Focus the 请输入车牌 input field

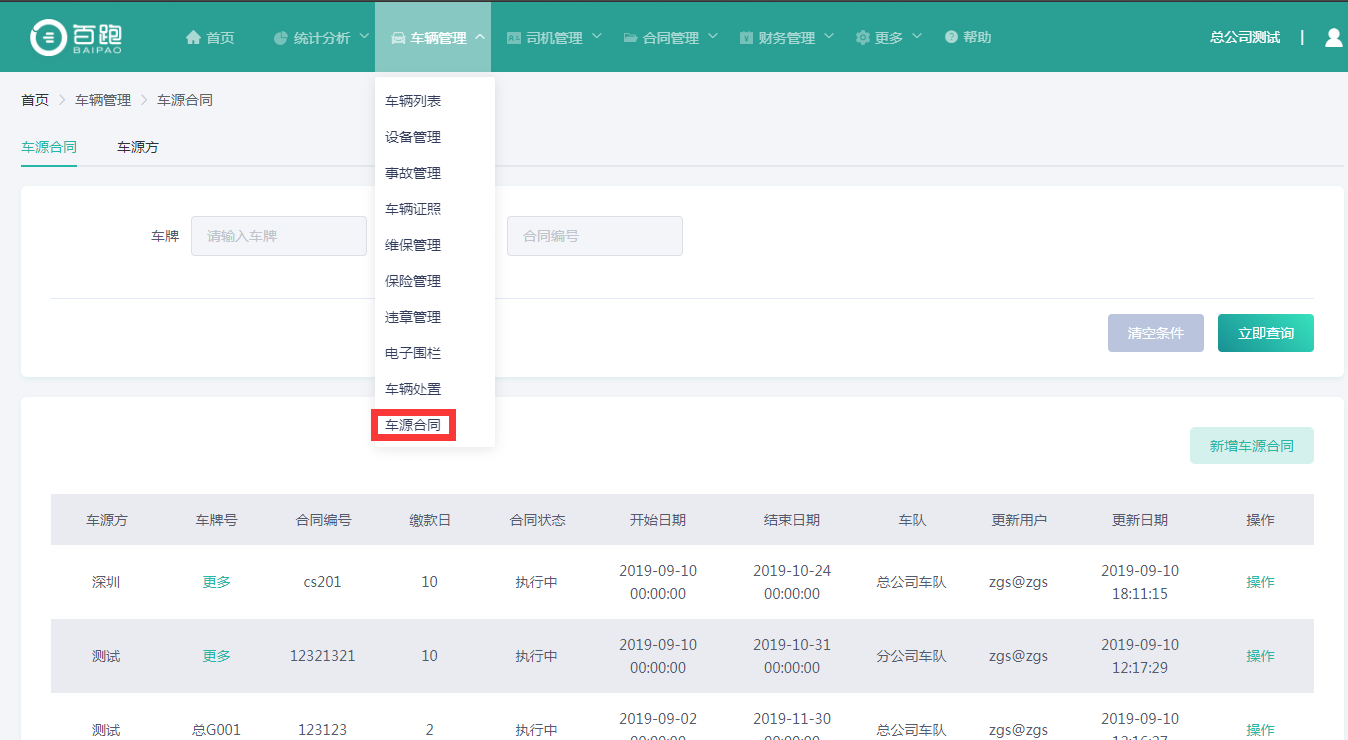click(x=279, y=237)
